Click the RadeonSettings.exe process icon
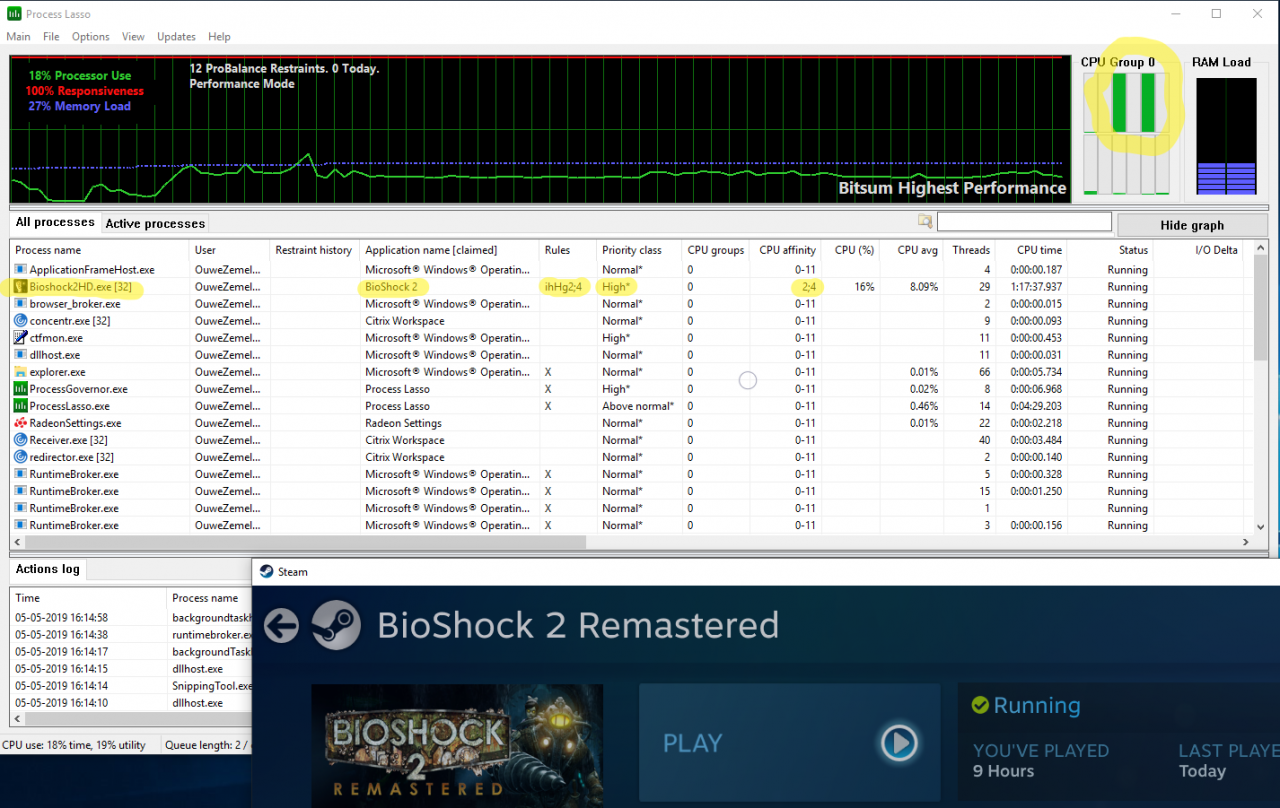The image size is (1280, 808). (21, 423)
